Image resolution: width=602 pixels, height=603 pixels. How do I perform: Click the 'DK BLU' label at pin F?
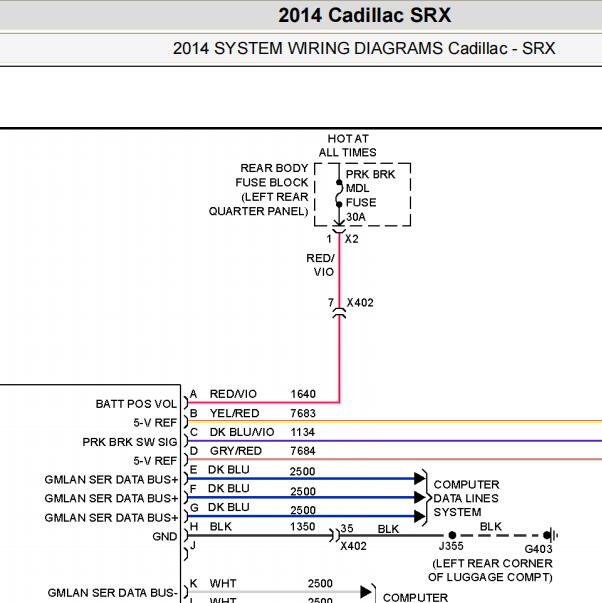click(229, 488)
